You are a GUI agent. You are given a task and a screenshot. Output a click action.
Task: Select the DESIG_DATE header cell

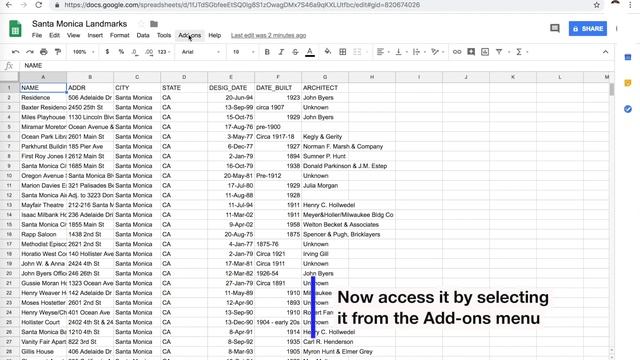click(x=231, y=88)
